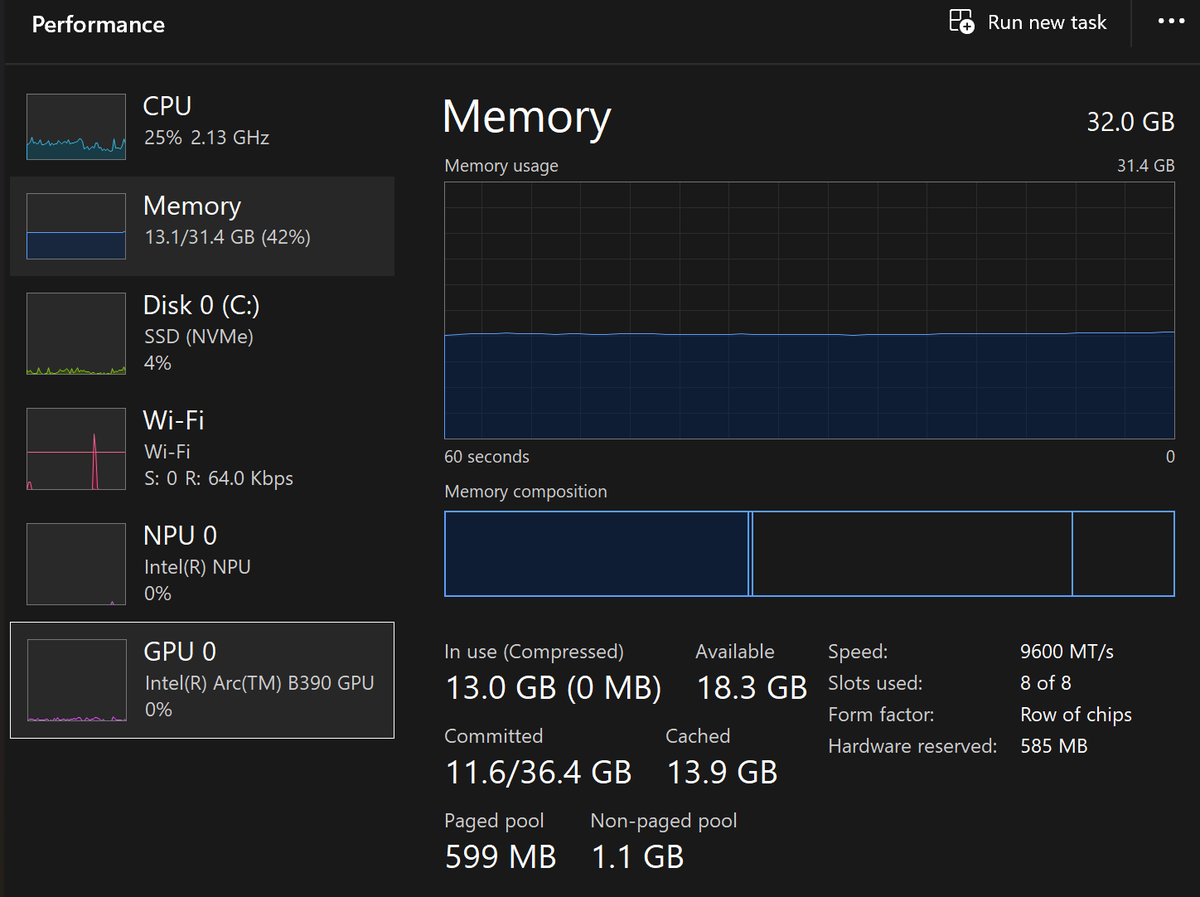Click the 60 seconds axis label

[x=487, y=457]
